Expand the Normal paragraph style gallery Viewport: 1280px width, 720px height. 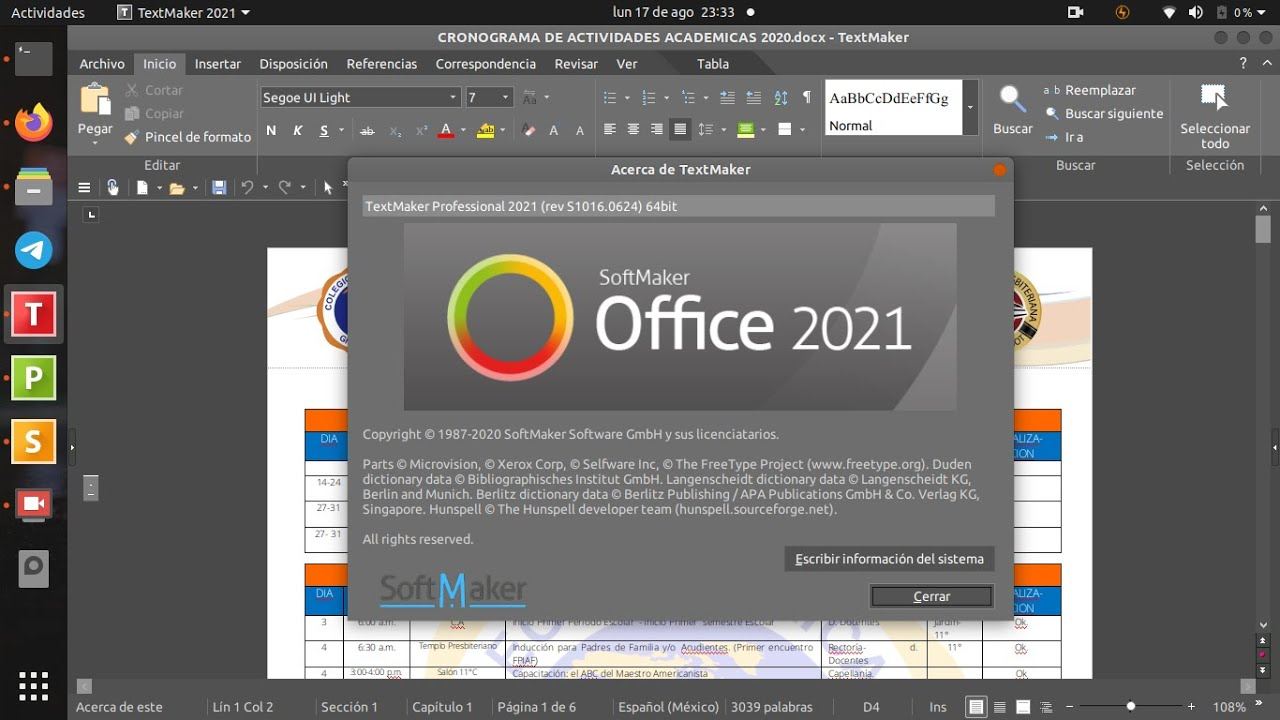point(969,107)
